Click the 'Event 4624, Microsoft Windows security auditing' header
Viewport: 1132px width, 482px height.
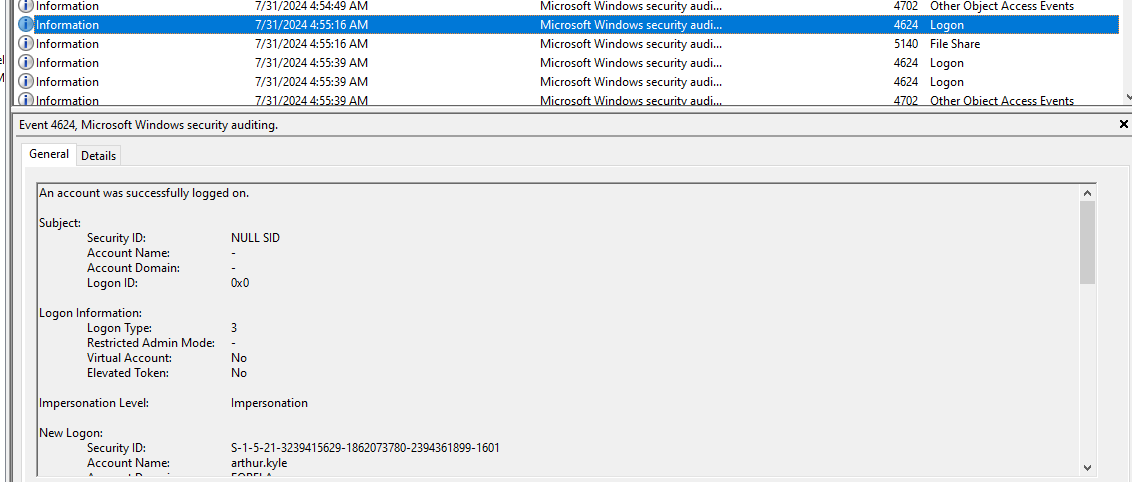pyautogui.click(x=148, y=125)
